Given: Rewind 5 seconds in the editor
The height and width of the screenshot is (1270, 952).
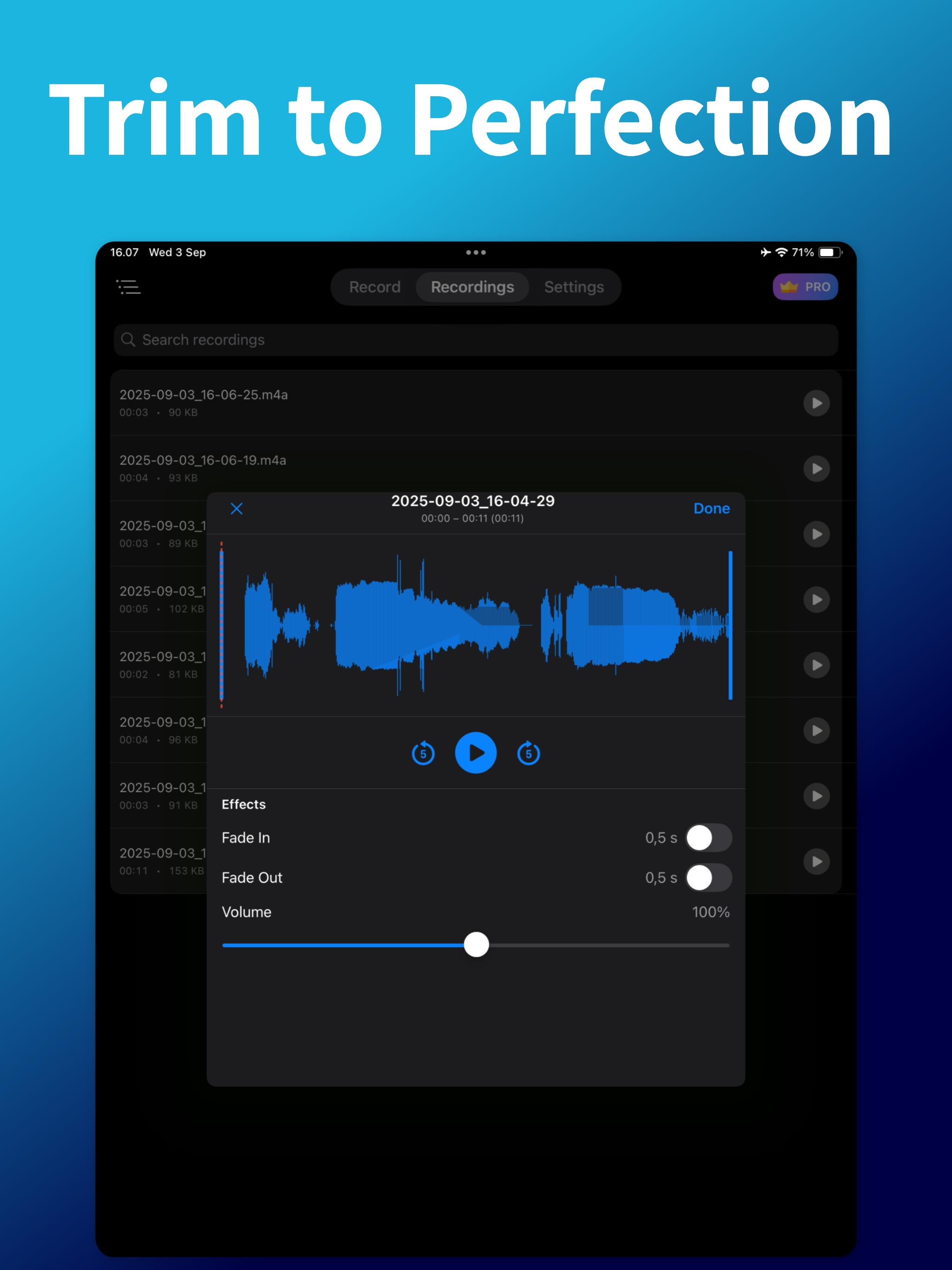Looking at the screenshot, I should pos(423,753).
